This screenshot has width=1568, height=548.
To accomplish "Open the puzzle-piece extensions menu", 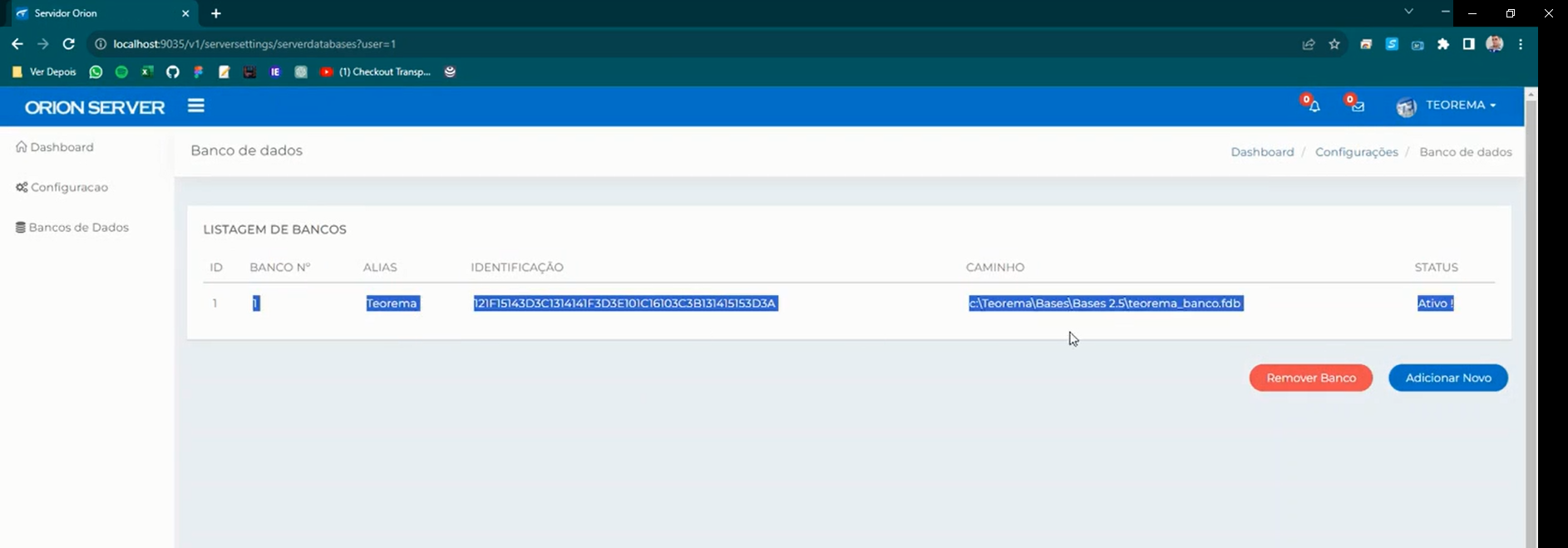I will (1443, 44).
